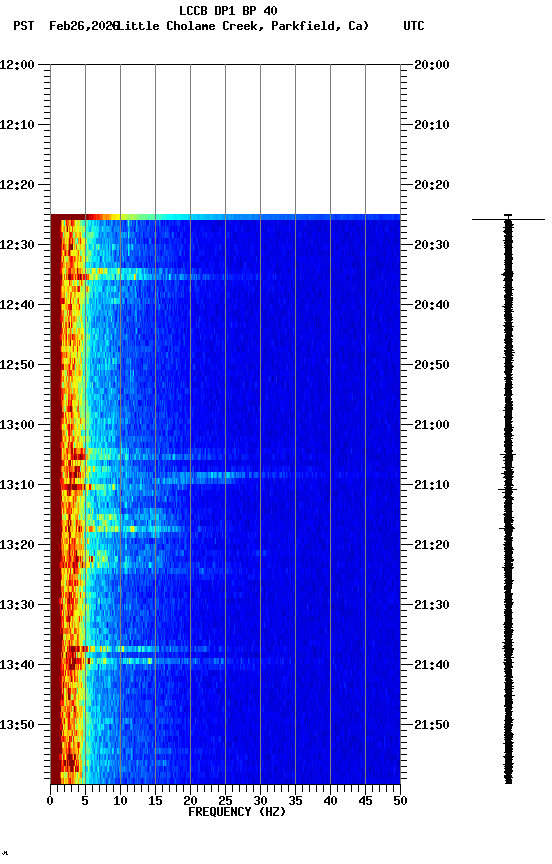Click the '50' frequency tick label

click(400, 801)
